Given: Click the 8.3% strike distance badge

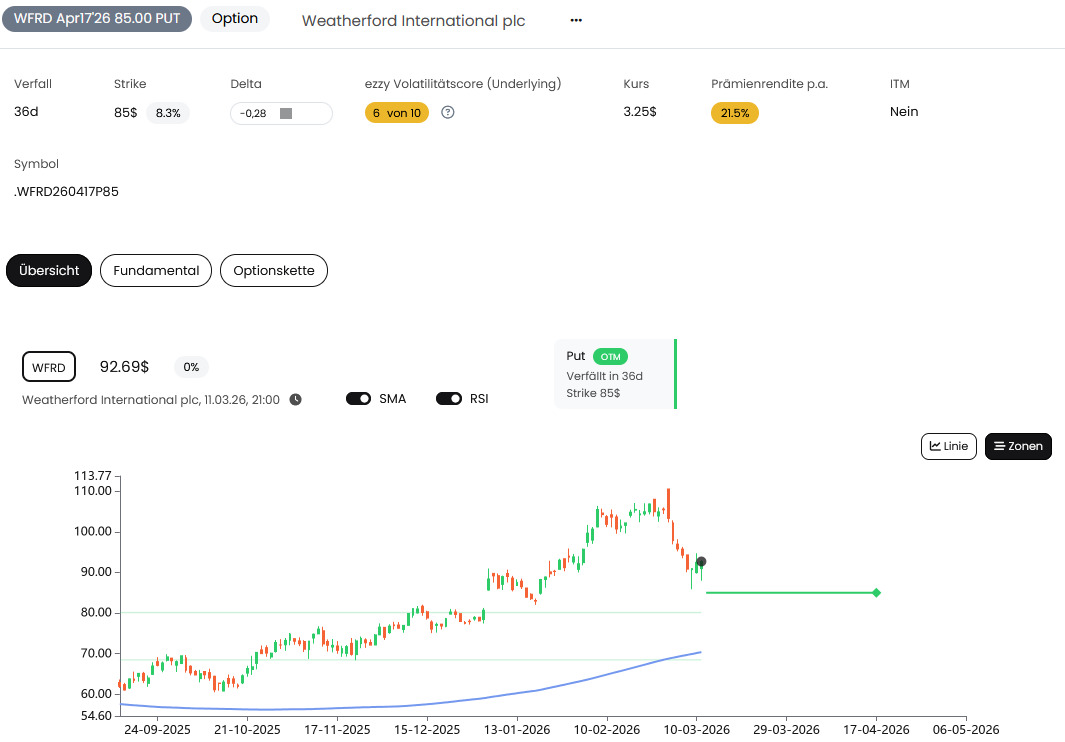Looking at the screenshot, I should (168, 113).
